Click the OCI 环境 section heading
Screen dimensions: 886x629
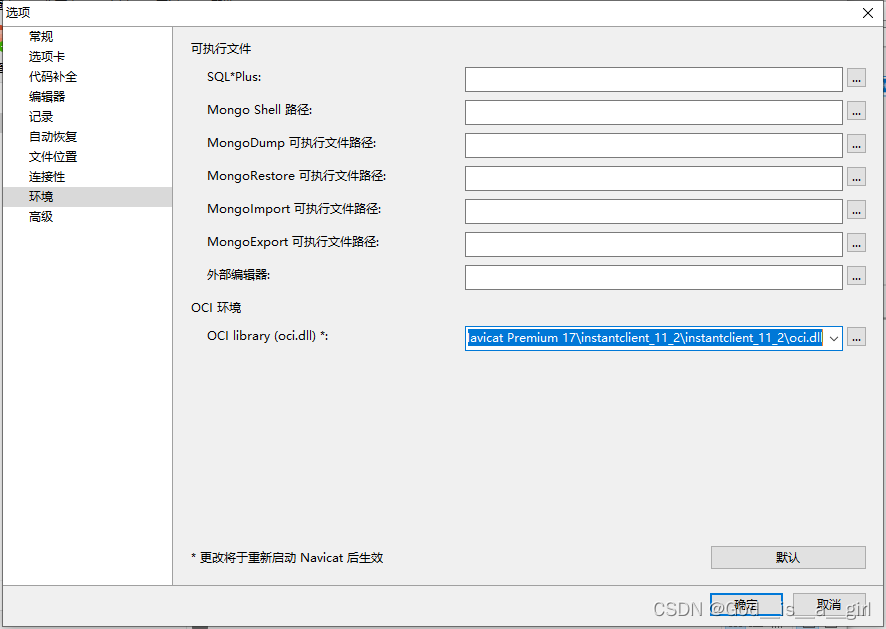click(216, 307)
